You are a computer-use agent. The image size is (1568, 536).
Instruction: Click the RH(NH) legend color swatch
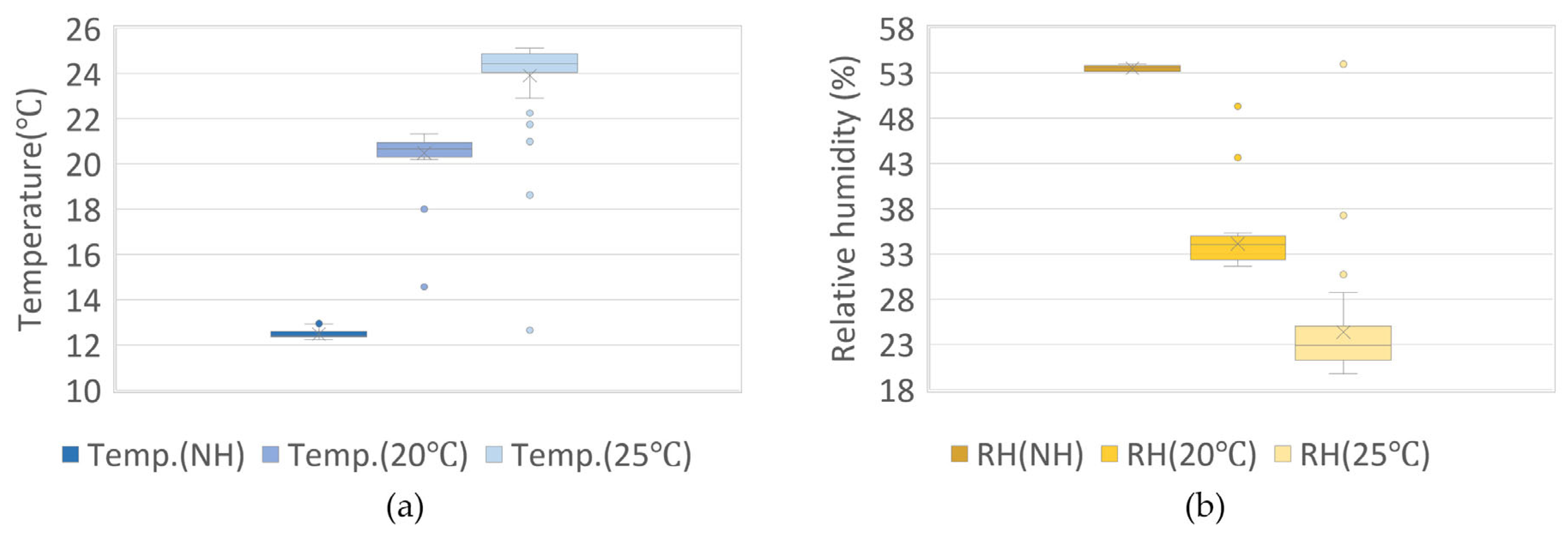(x=959, y=455)
